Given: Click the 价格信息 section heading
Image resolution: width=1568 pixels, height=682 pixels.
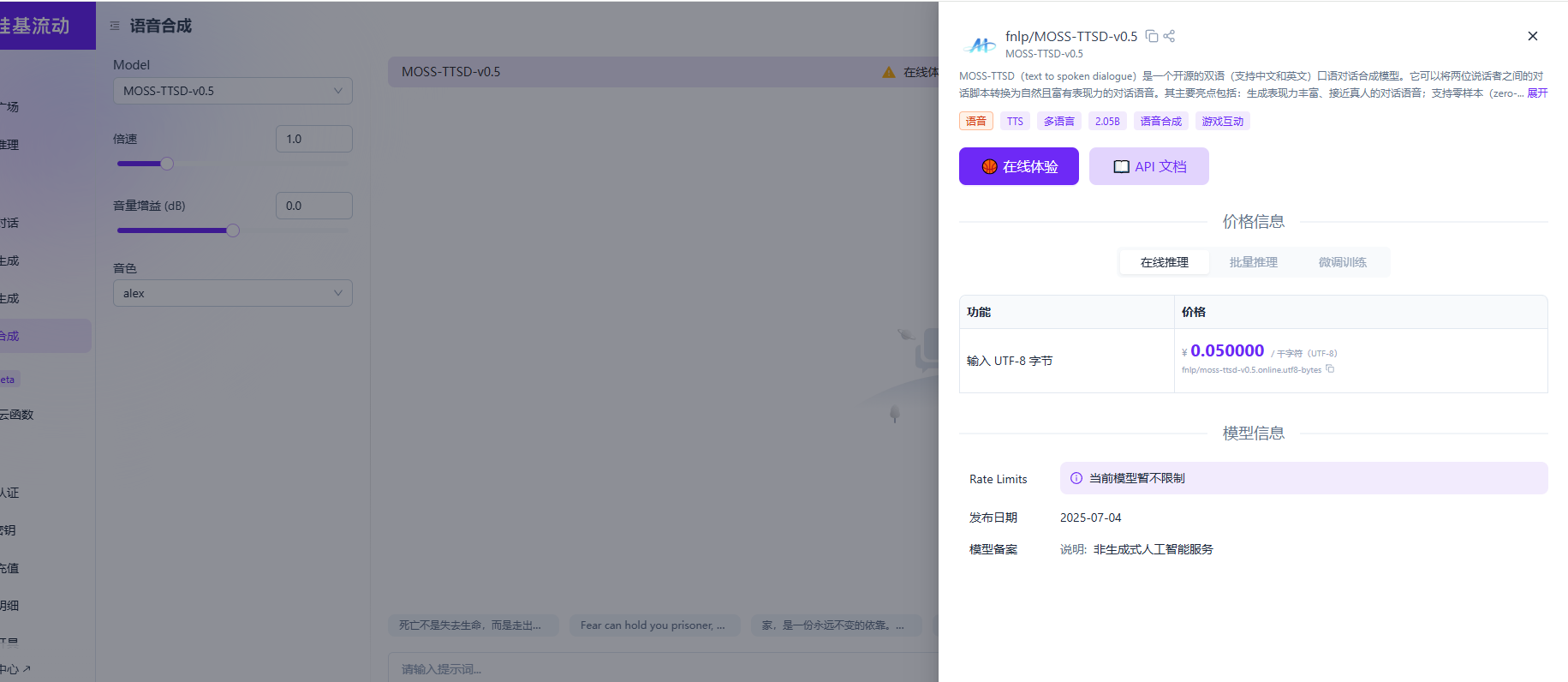Looking at the screenshot, I should pos(1254,221).
